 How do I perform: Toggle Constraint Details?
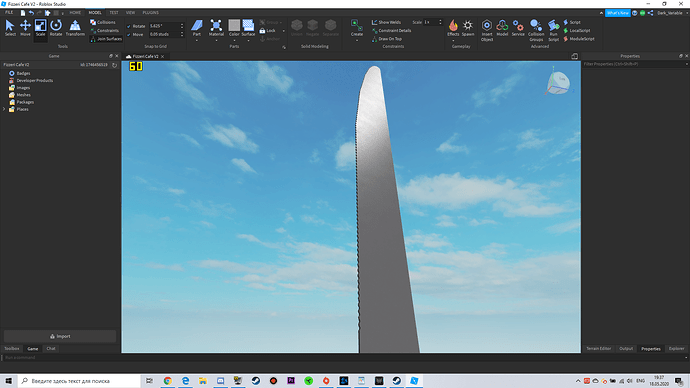pyautogui.click(x=391, y=30)
